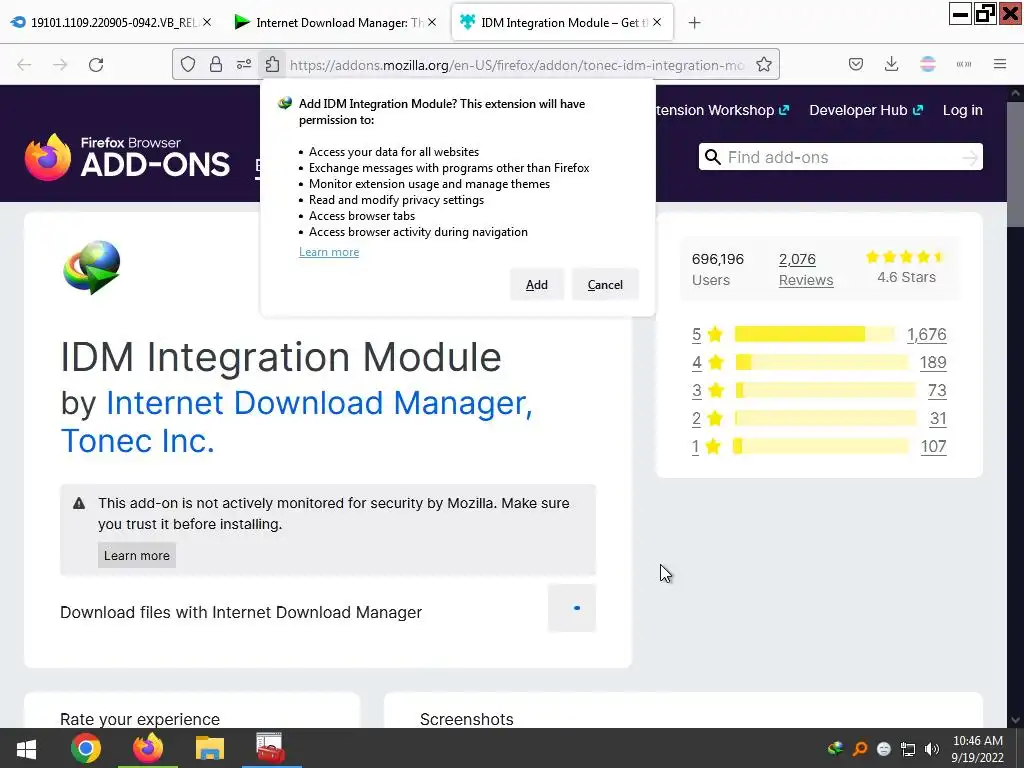1024x768 pixels.
Task: Click IDM icon in system tray
Action: 835,749
